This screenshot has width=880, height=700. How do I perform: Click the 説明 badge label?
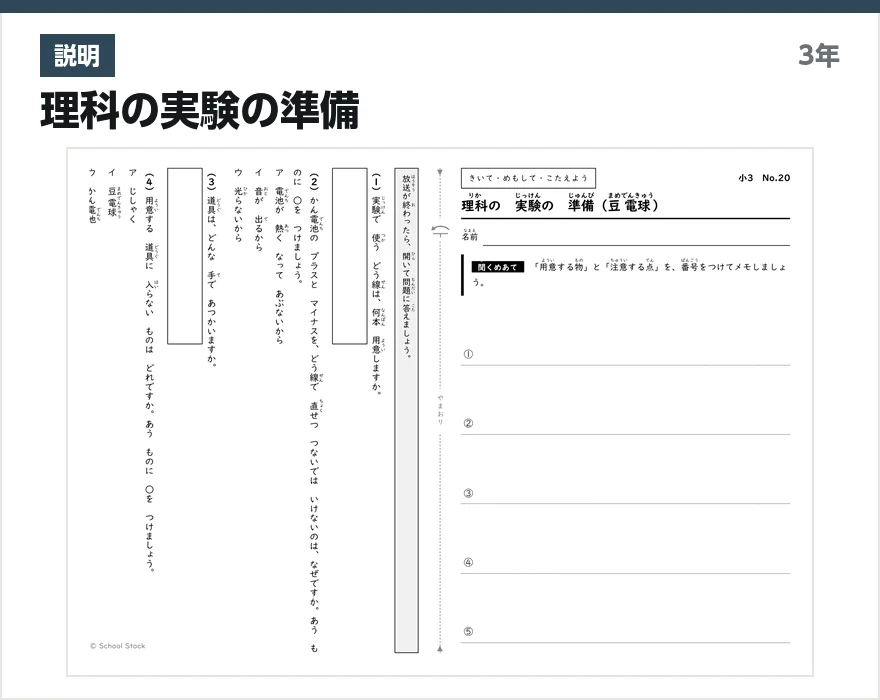(77, 56)
